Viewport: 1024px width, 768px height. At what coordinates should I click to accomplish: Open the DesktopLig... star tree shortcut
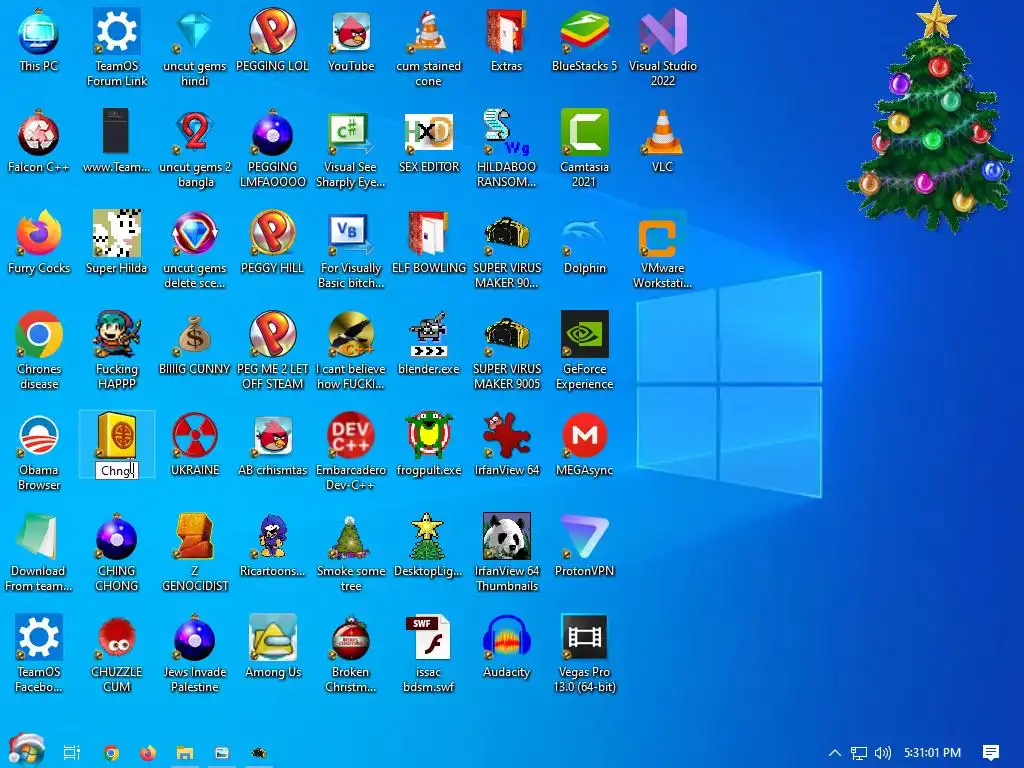(428, 545)
